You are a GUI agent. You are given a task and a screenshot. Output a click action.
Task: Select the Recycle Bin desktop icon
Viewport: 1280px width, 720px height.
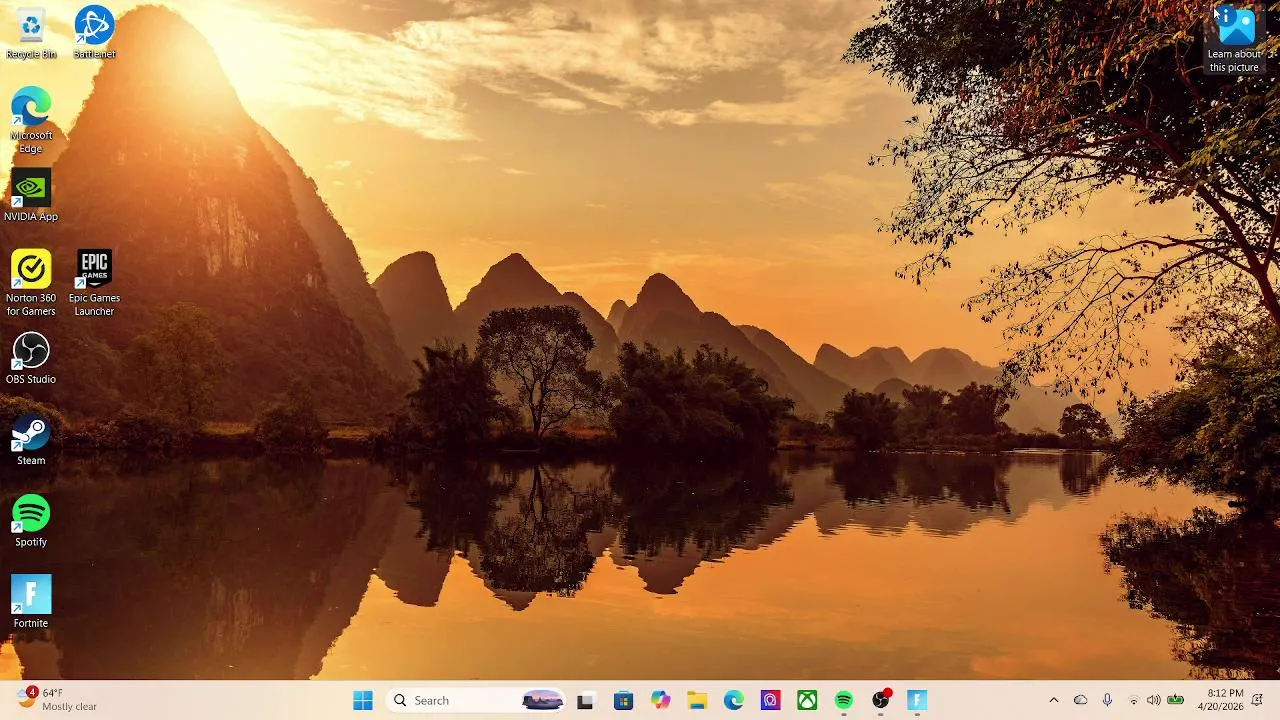point(31,33)
